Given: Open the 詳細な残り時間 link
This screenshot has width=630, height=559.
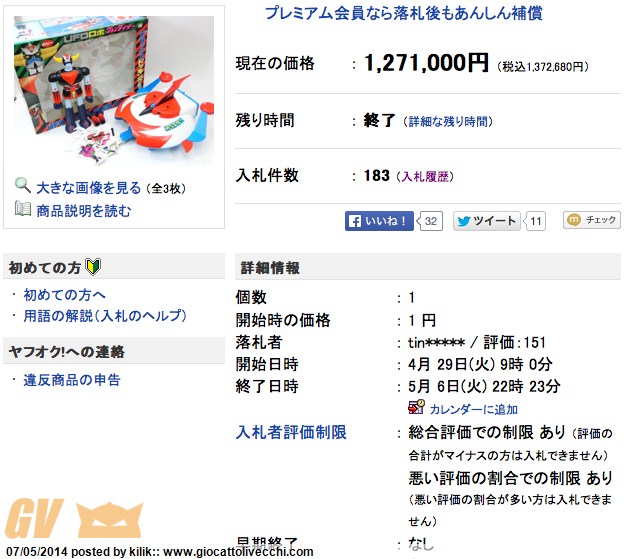Looking at the screenshot, I should point(448,121).
